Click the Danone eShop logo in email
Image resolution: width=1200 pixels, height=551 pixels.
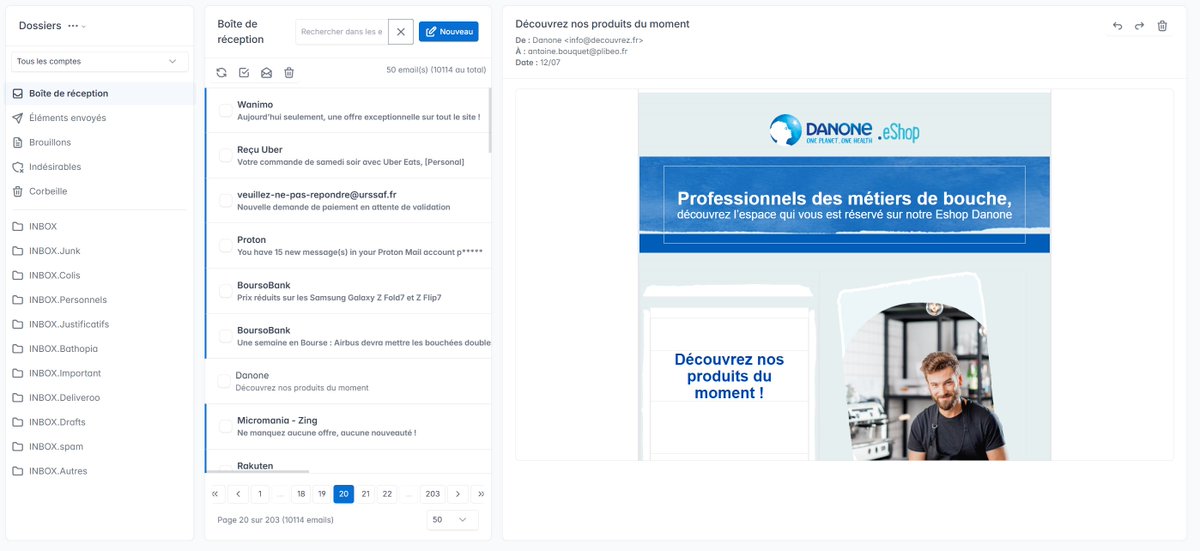pyautogui.click(x=844, y=129)
